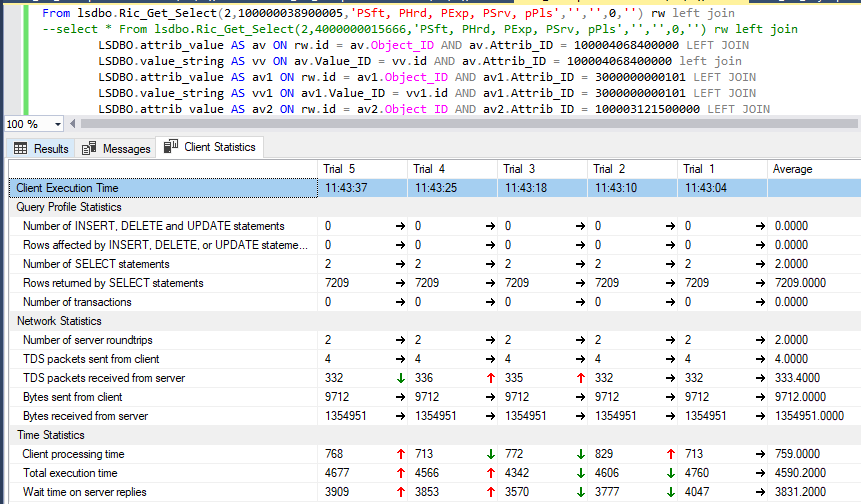Select the Total execution time row label
Viewport: 861px width, 504px height.
70,473
